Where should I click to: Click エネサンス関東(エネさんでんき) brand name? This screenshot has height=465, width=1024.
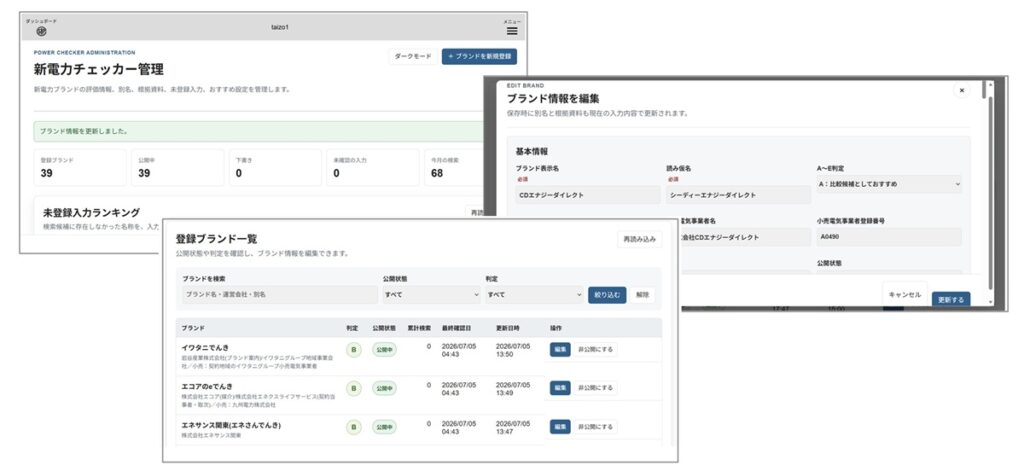pos(231,425)
